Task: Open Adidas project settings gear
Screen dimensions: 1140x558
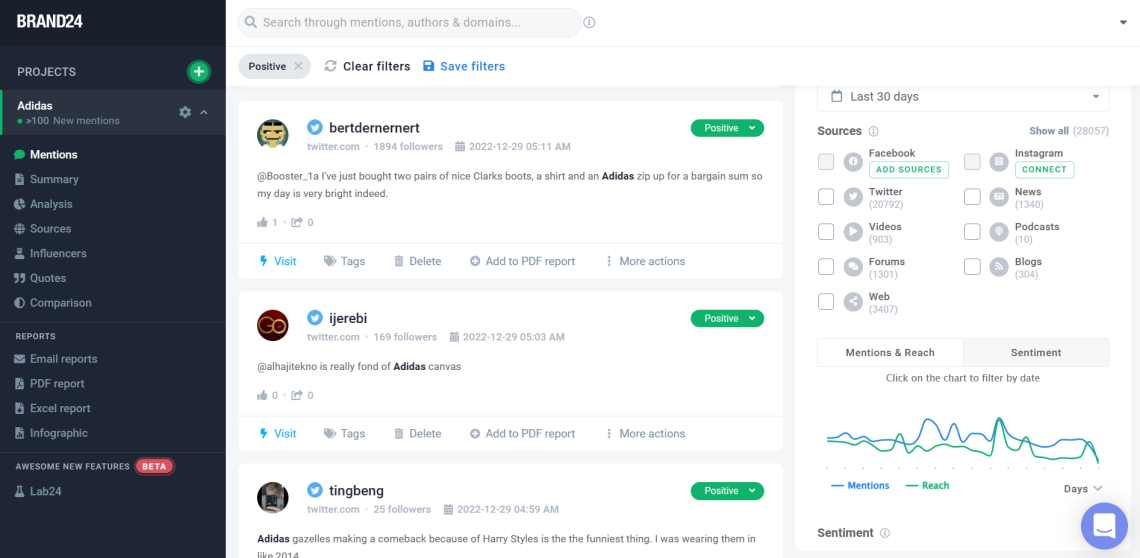Action: click(185, 112)
